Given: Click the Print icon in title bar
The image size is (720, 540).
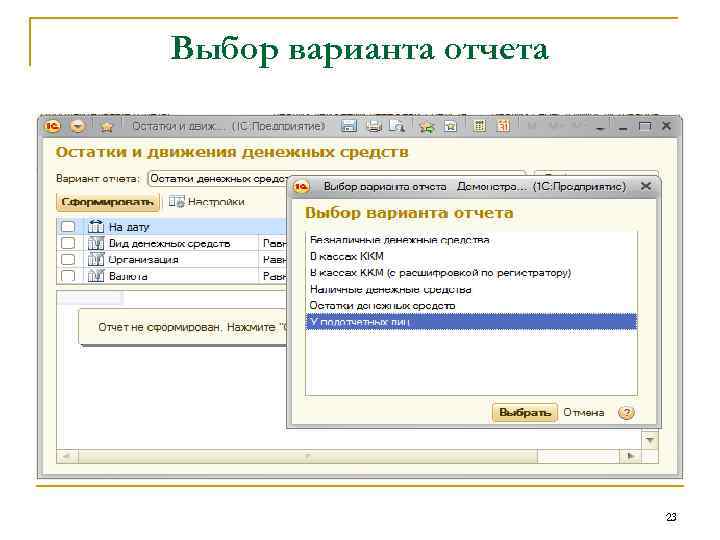Looking at the screenshot, I should click(374, 126).
